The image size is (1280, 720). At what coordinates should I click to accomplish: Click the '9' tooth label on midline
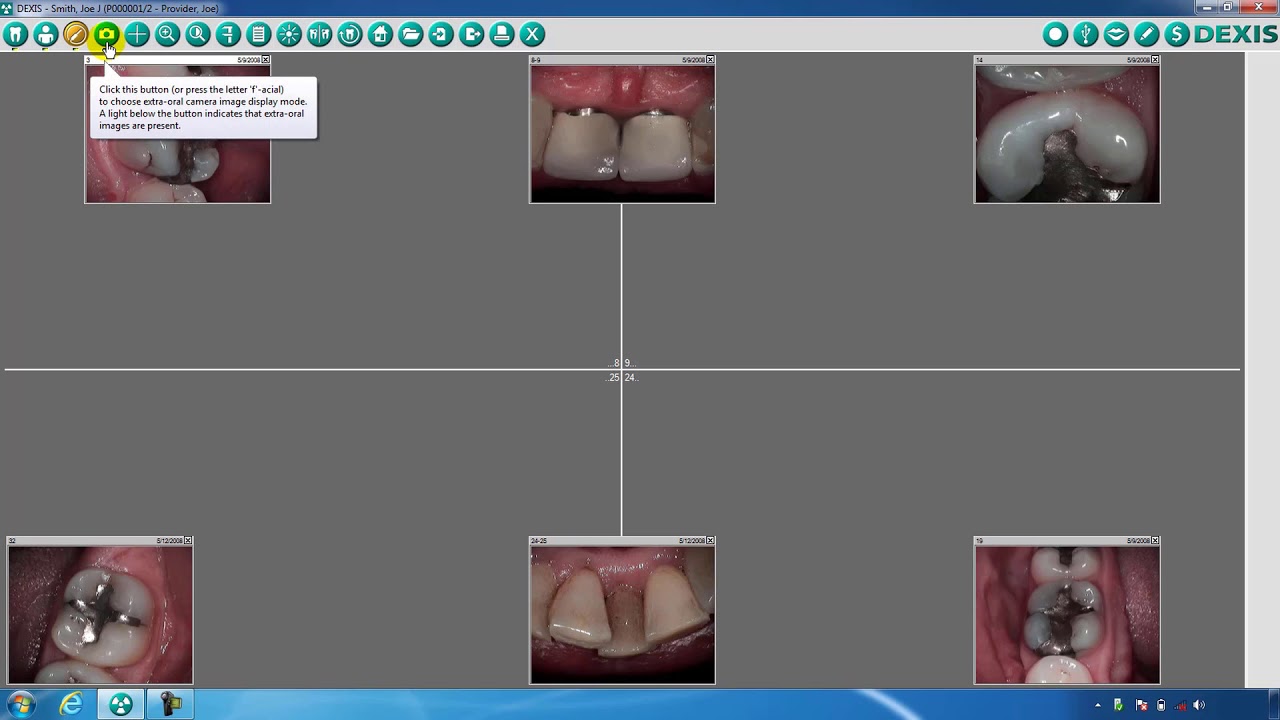(x=628, y=363)
